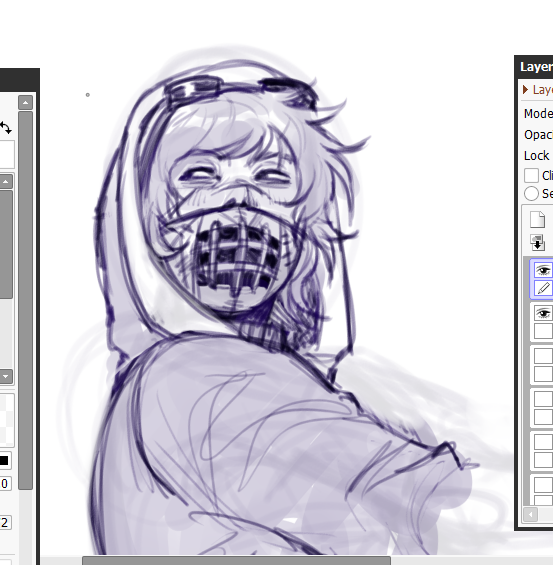Click the numeric field ending in 0

click(5, 484)
